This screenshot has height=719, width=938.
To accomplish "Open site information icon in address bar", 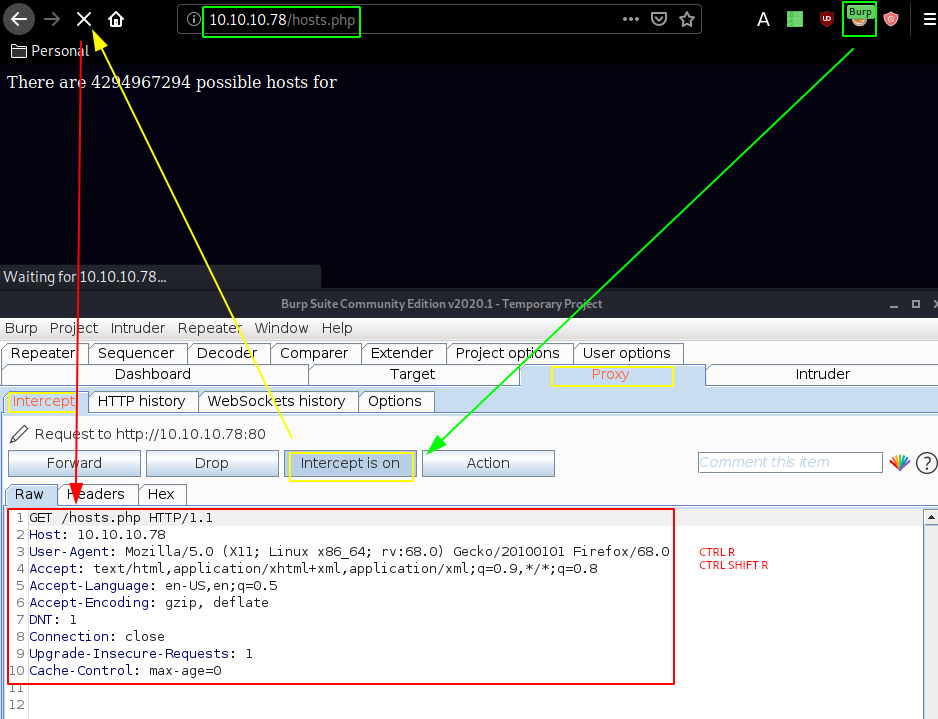I will click(x=193, y=19).
